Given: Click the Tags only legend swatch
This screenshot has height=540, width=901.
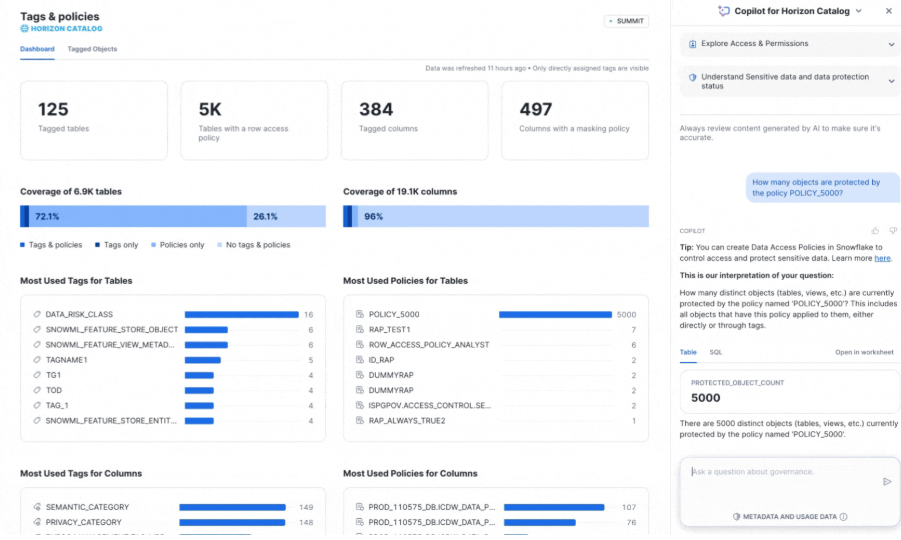Looking at the screenshot, I should [97, 245].
